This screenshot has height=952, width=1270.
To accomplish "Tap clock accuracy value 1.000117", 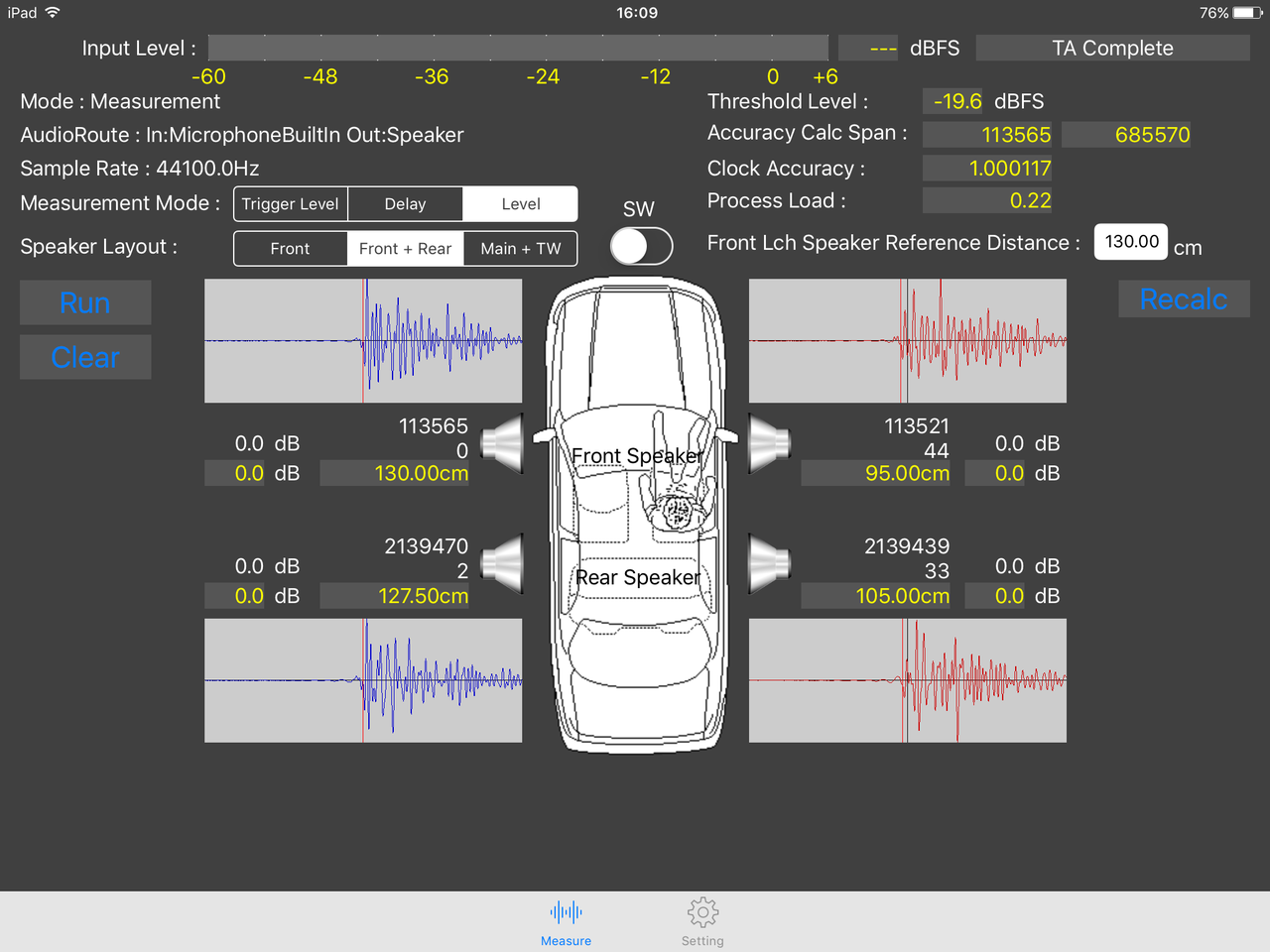I will [x=987, y=169].
